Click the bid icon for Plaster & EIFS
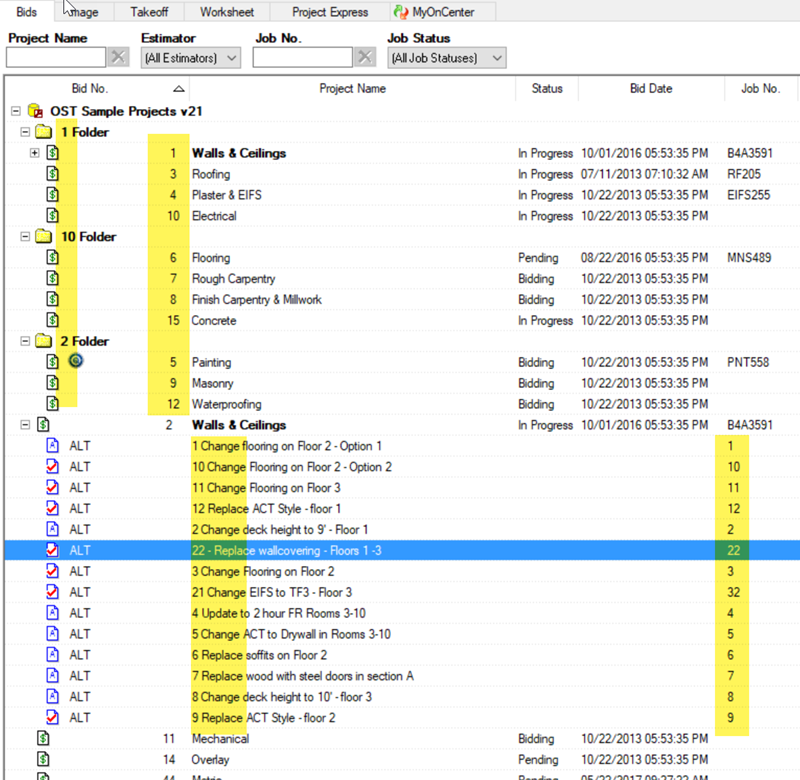 [x=53, y=194]
